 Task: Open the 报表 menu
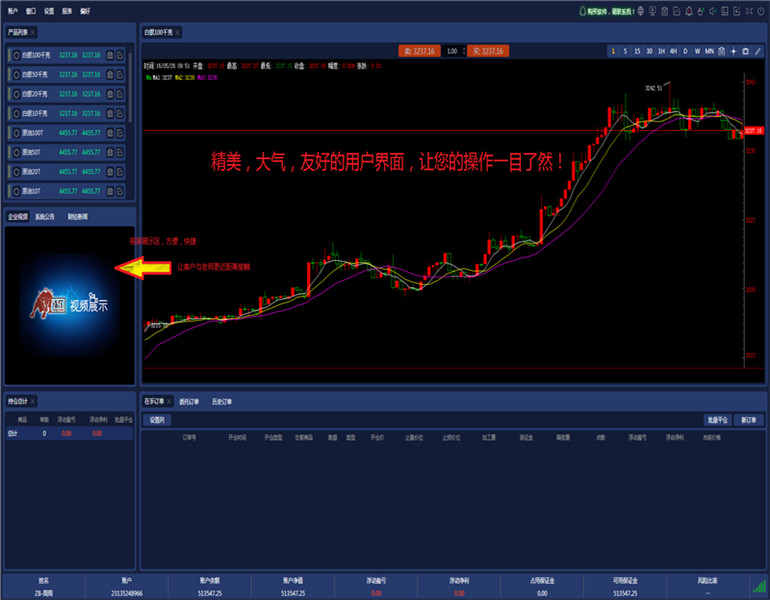pyautogui.click(x=67, y=11)
